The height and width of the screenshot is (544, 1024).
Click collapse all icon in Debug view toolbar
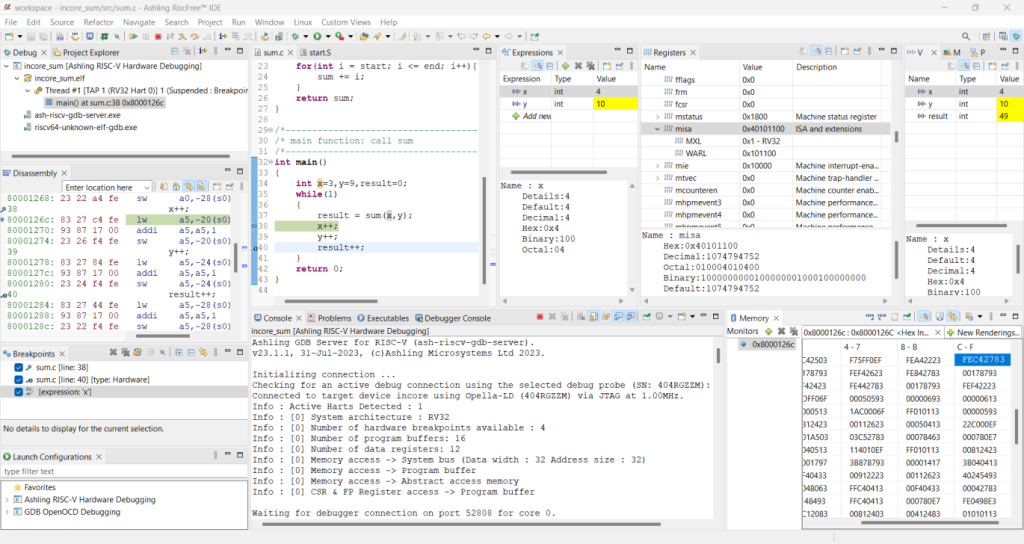pyautogui.click(x=174, y=51)
